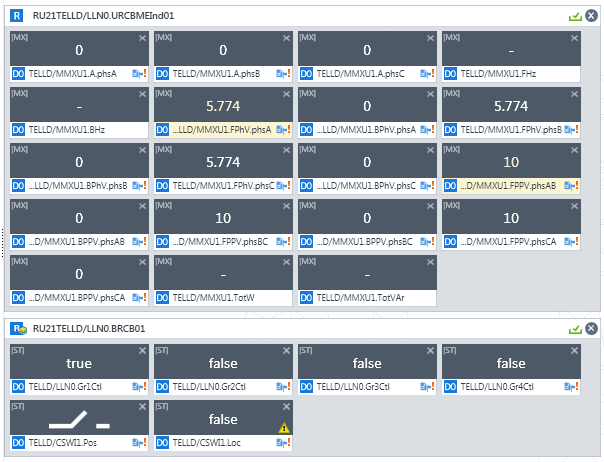Click the 5.774 value on the FPhV.phsC tile
Image resolution: width=604 pixels, height=462 pixels.
[222, 161]
